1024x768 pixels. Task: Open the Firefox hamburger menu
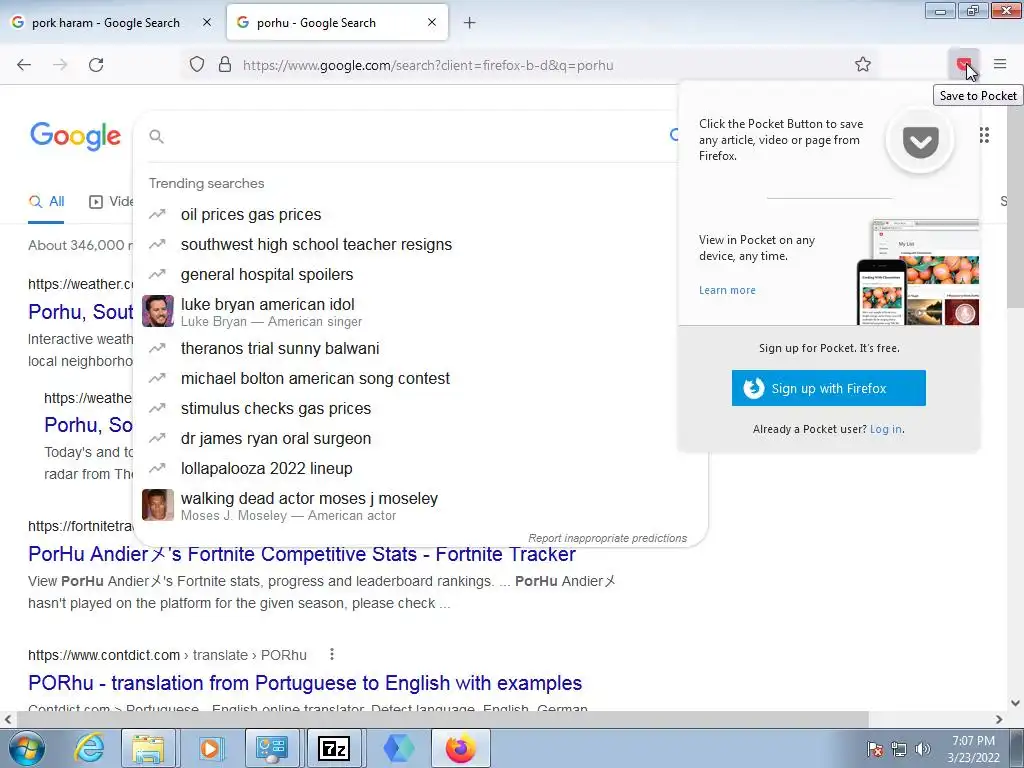click(x=1000, y=64)
